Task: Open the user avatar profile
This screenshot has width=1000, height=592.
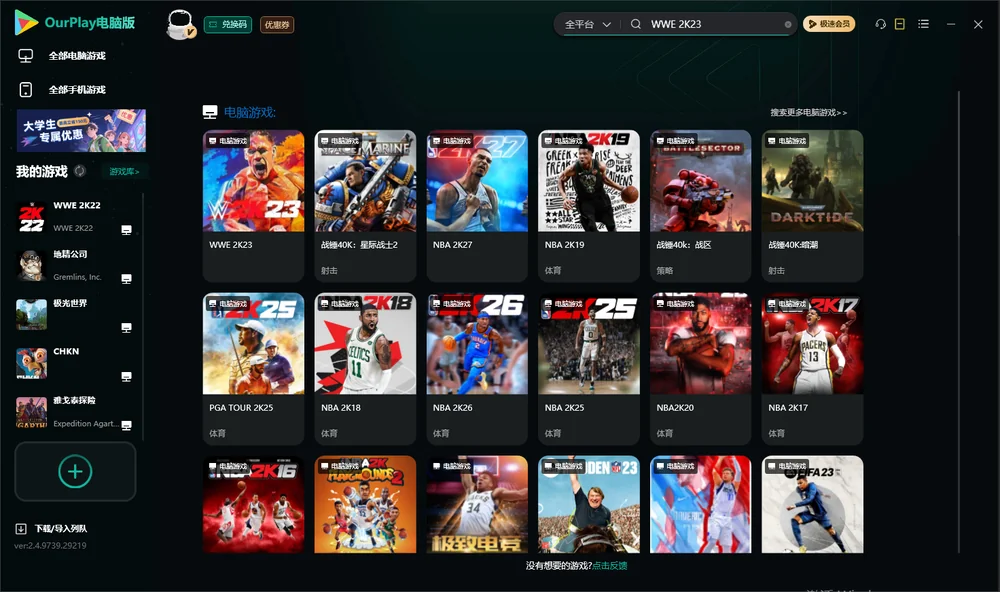Action: 180,25
